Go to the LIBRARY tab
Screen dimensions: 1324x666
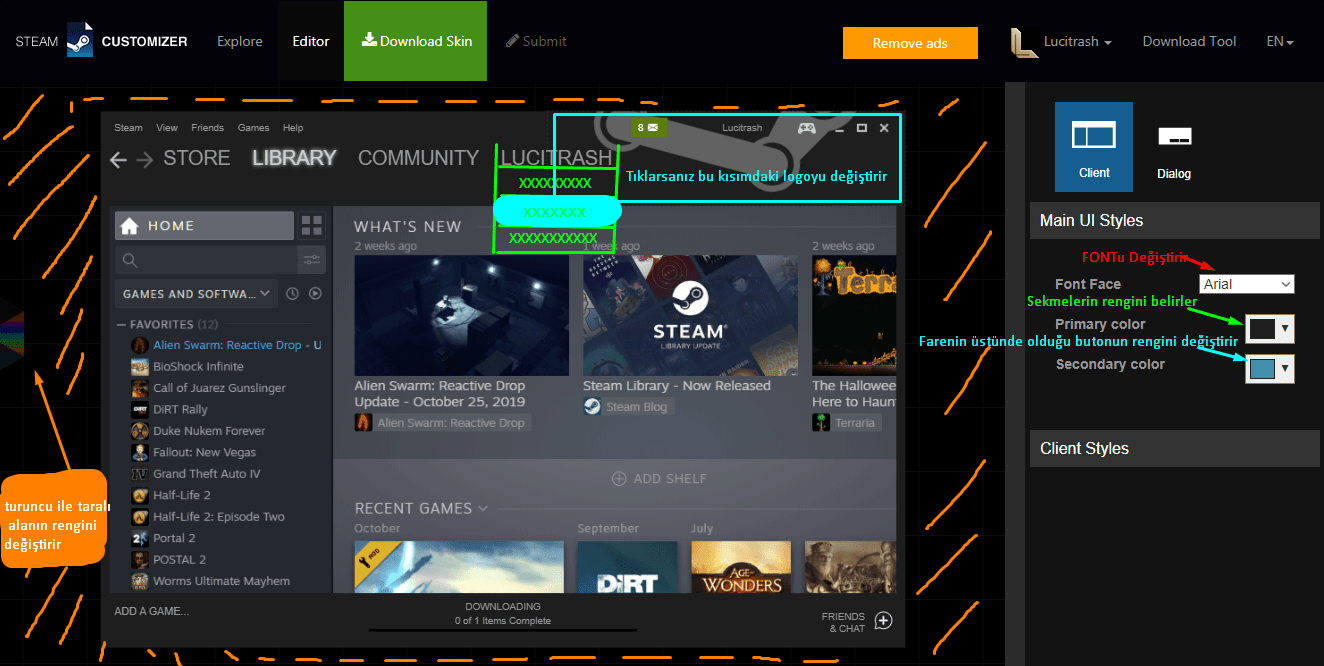point(294,158)
